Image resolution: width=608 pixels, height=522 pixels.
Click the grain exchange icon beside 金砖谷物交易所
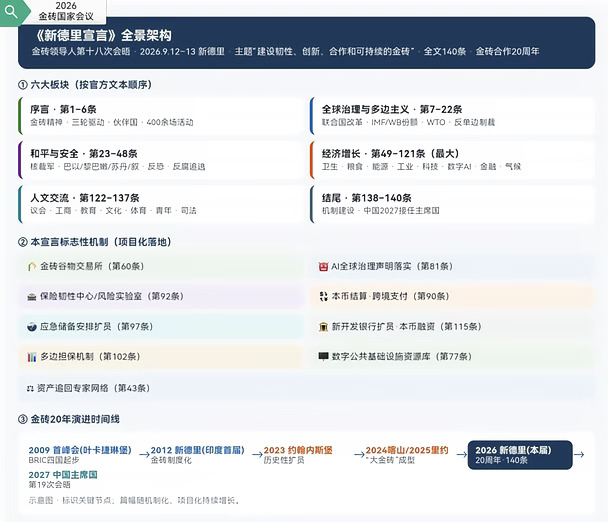32,266
